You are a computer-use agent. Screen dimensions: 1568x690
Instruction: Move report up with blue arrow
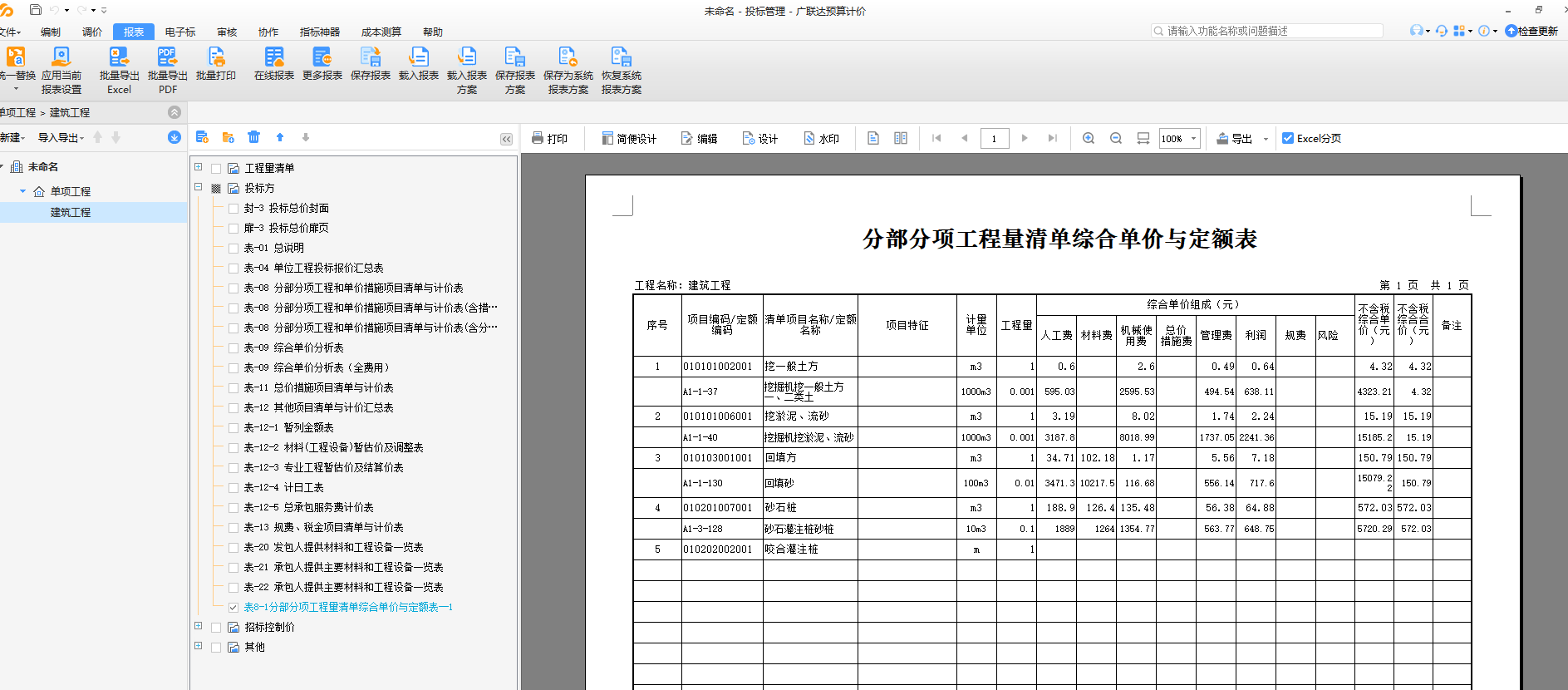[280, 137]
